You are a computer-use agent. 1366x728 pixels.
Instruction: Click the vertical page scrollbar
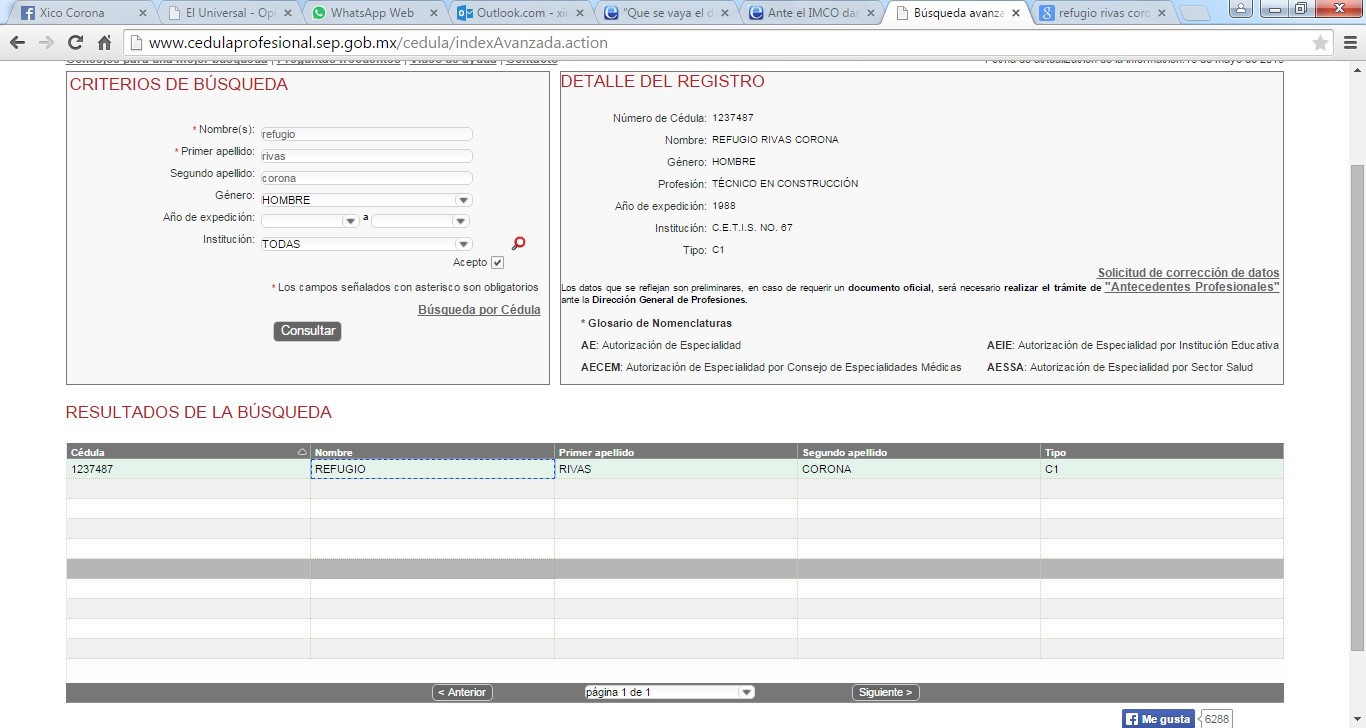pos(1357,400)
